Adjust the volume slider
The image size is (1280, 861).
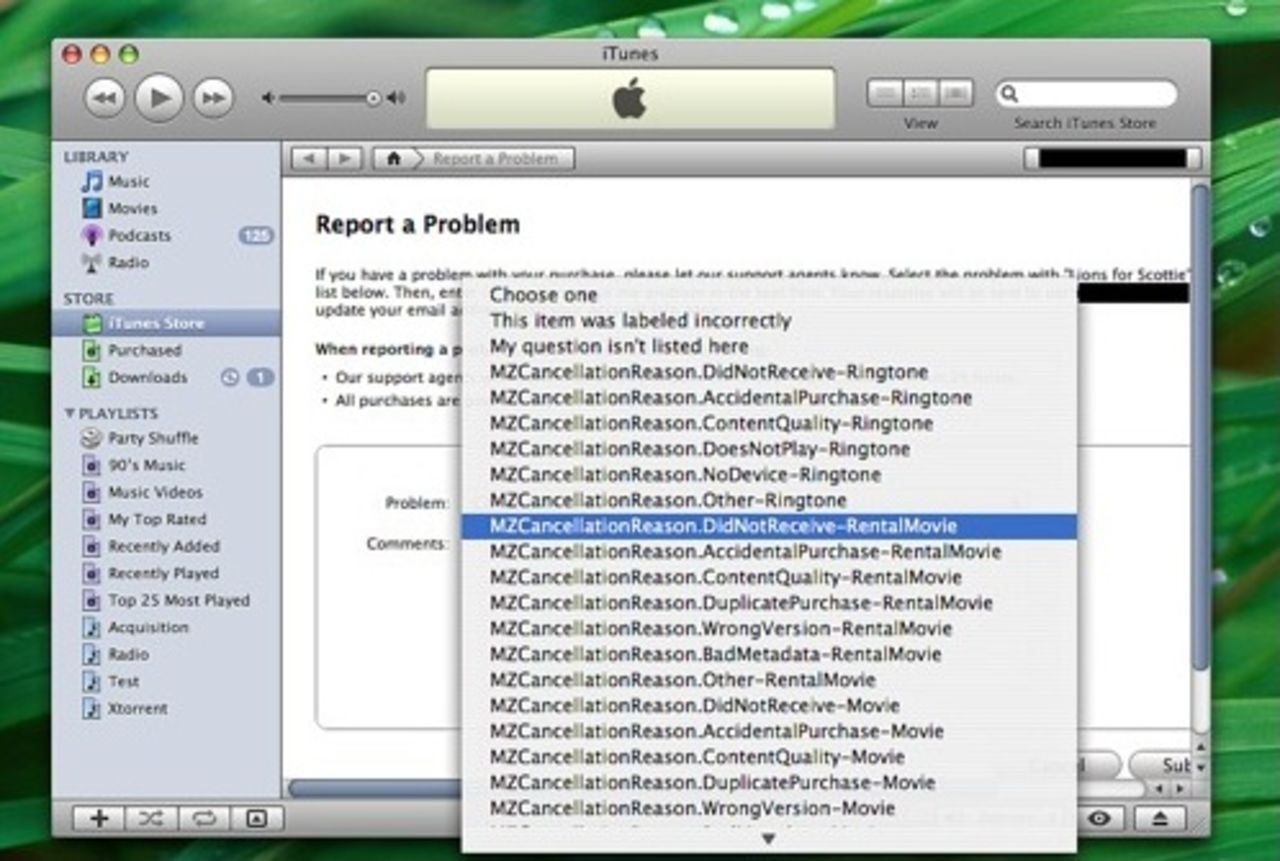[372, 98]
